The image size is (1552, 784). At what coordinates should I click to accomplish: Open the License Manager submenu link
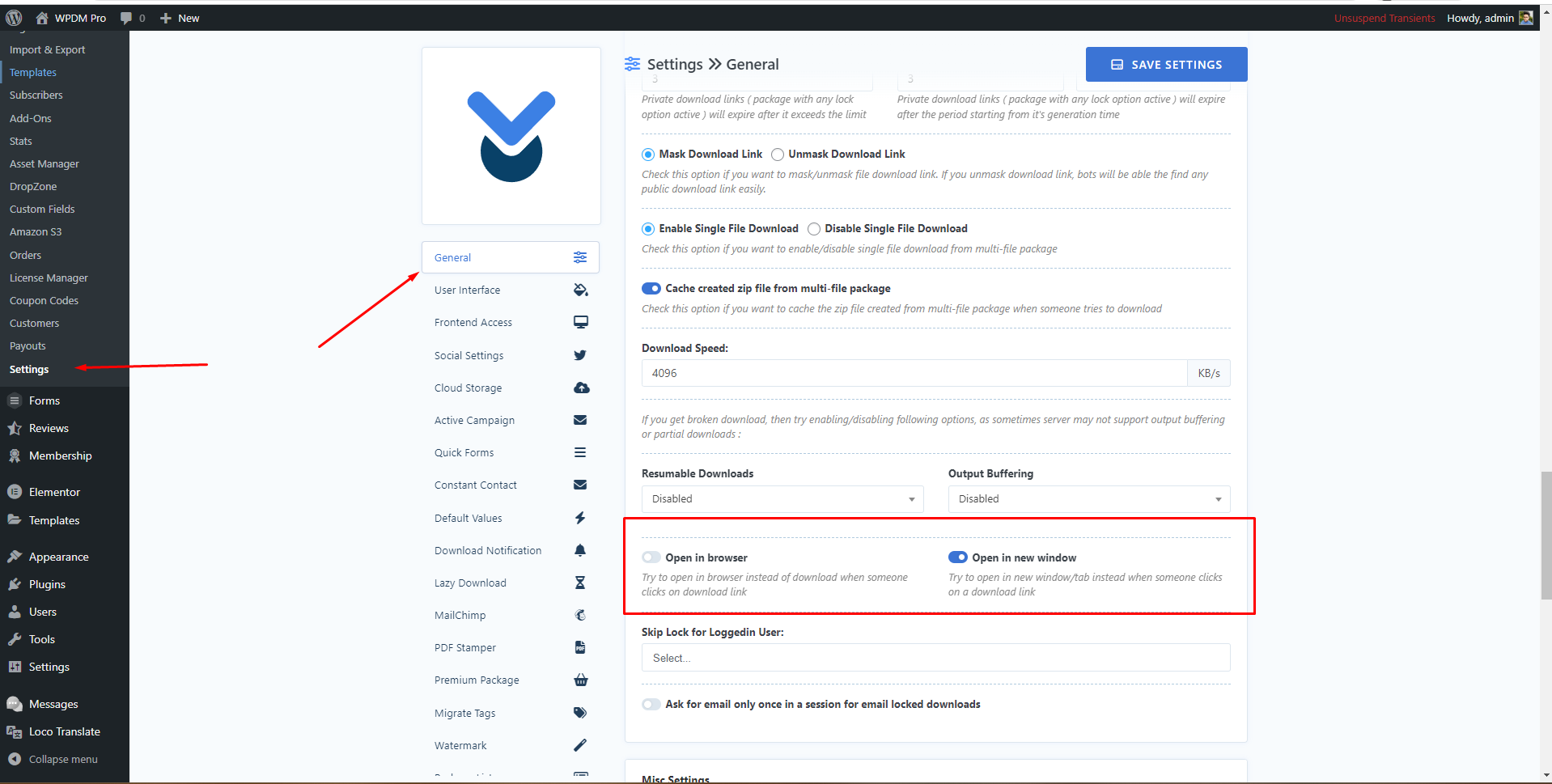(49, 278)
